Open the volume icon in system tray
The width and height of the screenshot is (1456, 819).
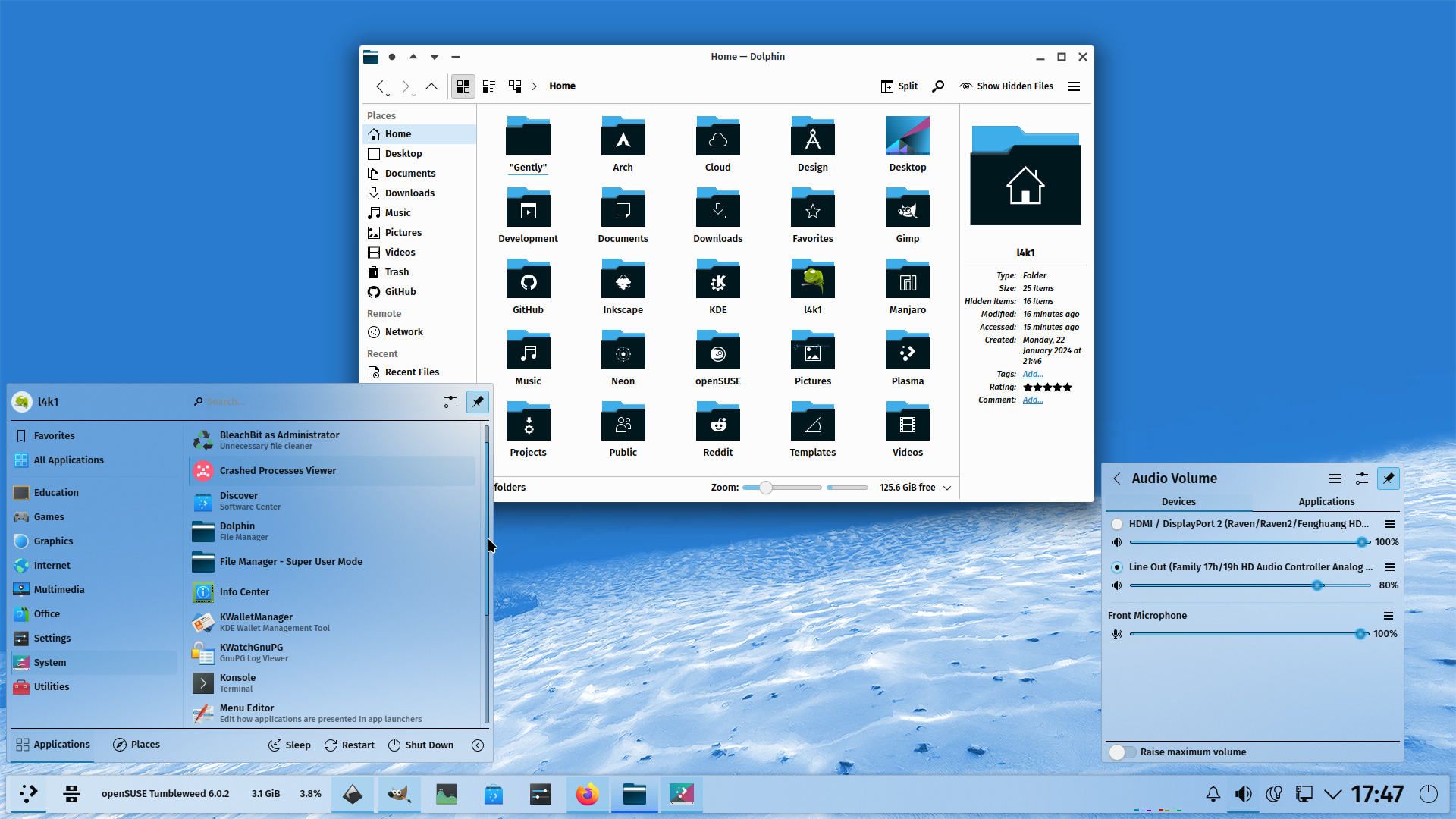tap(1244, 794)
